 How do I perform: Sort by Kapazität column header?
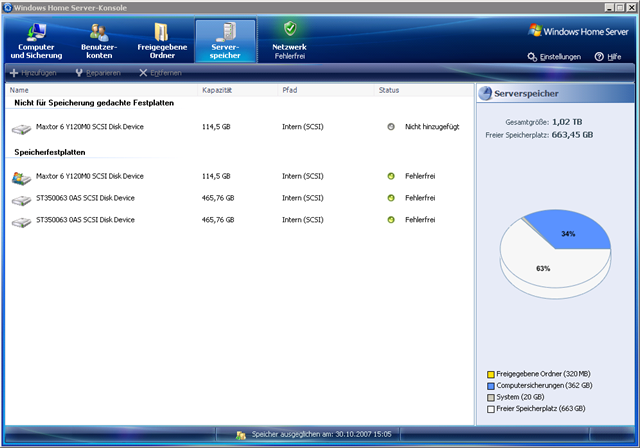point(238,90)
